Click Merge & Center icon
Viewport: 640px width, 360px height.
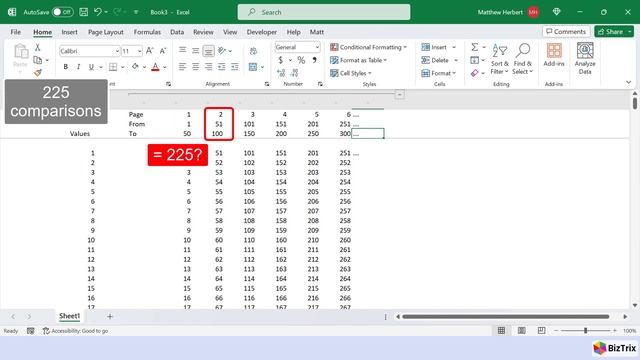[x=253, y=67]
